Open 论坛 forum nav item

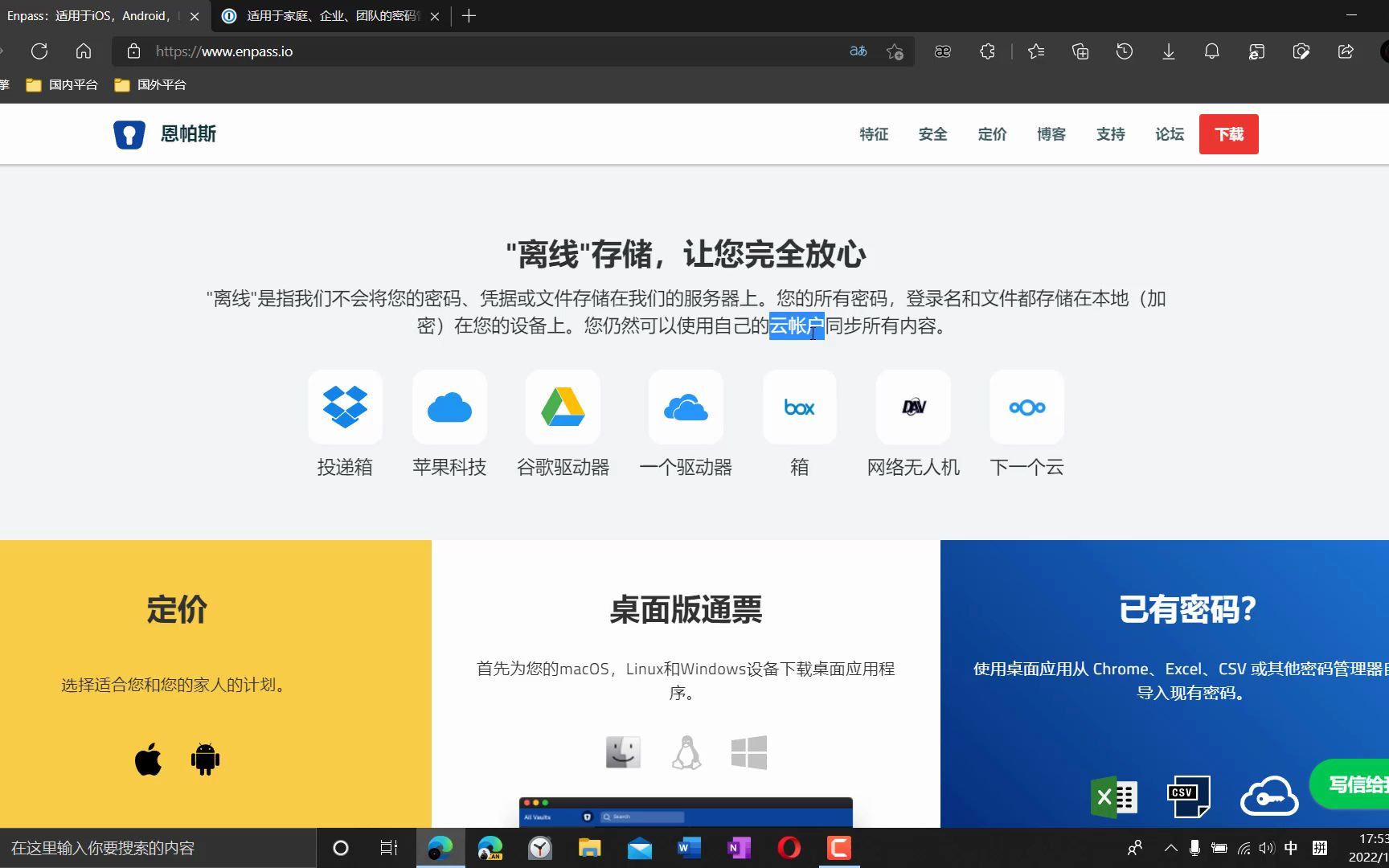[x=1170, y=134]
